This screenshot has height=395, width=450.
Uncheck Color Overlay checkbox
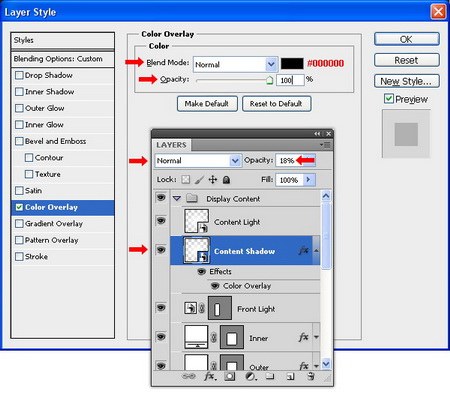19,207
